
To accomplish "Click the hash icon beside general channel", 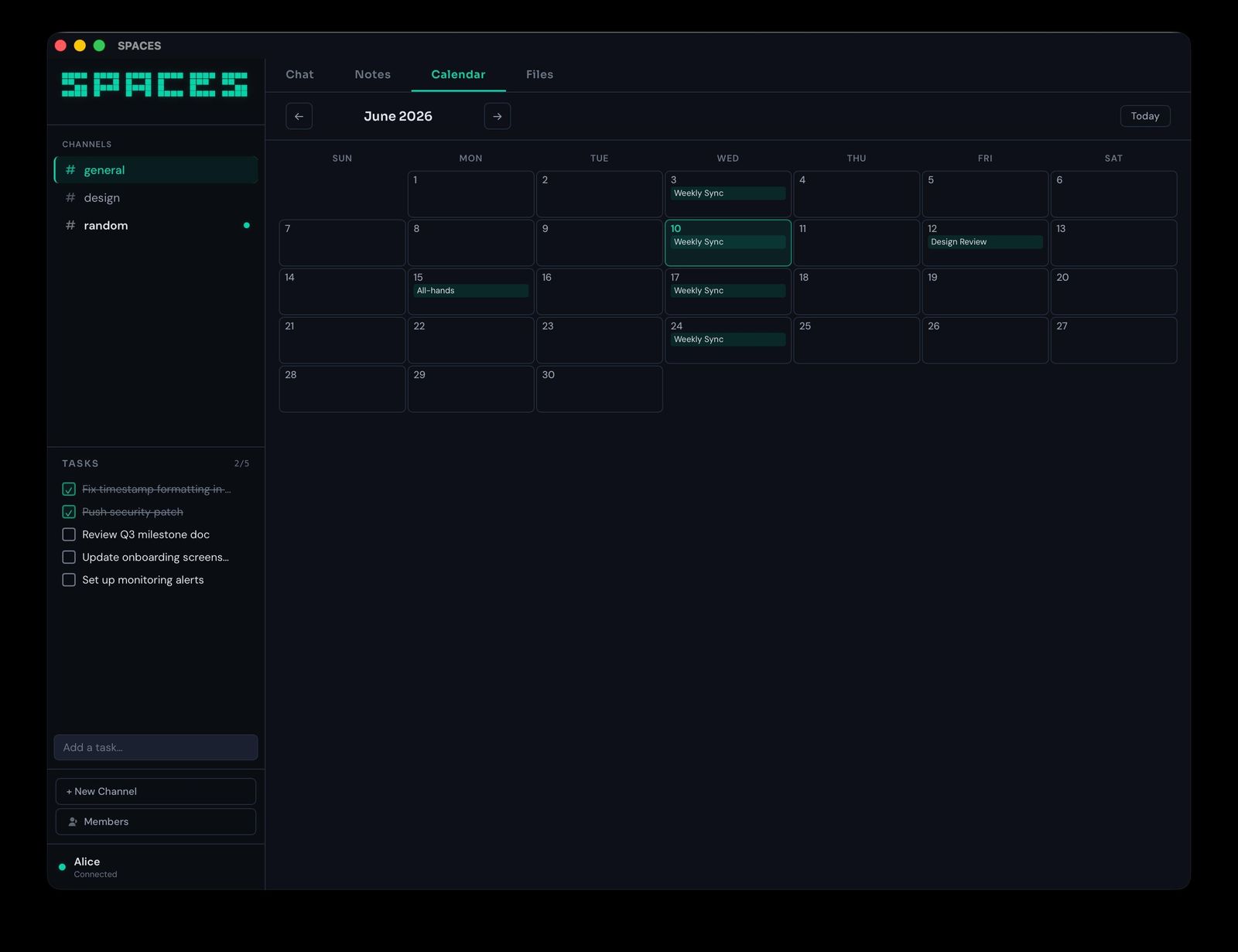I will point(70,170).
